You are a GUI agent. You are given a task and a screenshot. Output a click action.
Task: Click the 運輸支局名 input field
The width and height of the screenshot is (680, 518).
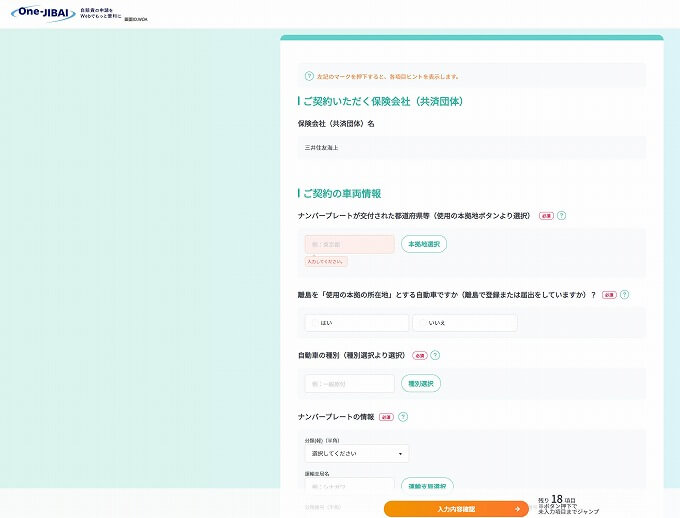pyautogui.click(x=349, y=486)
